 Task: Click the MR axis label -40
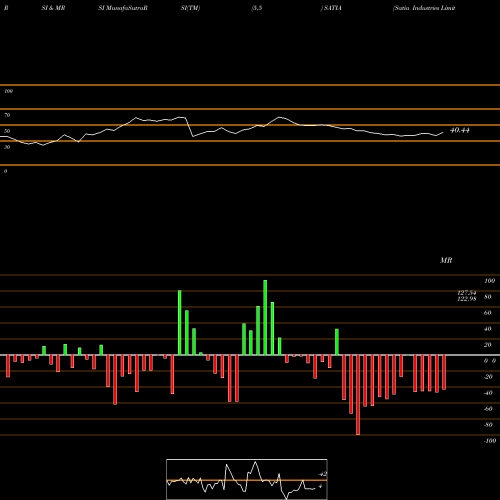pos(488,393)
